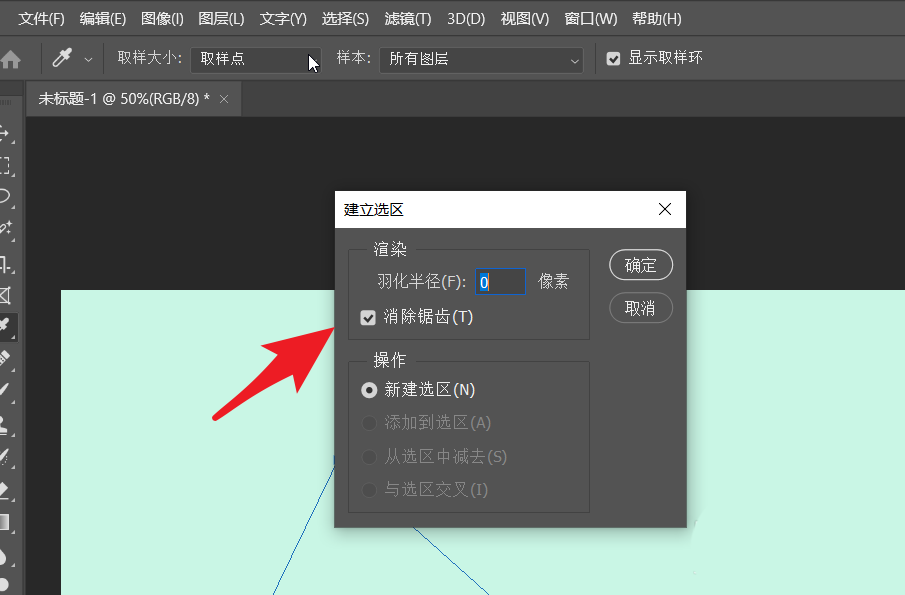Select the 与选区交叉(I) radio button

369,490
